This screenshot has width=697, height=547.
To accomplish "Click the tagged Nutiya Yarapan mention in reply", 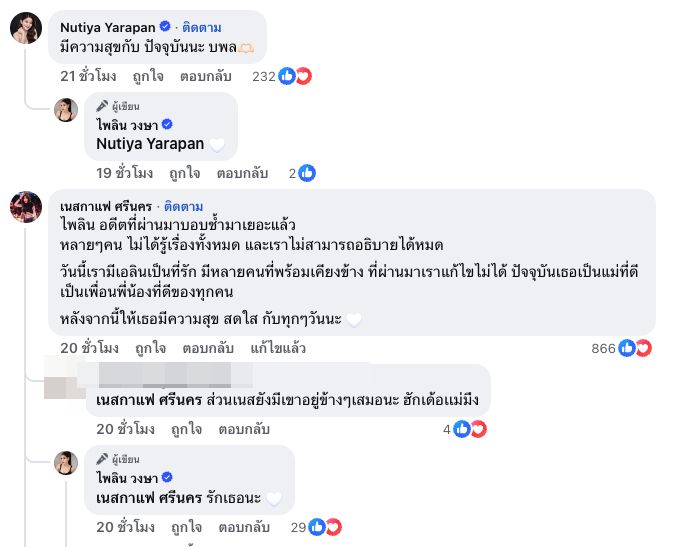I will pyautogui.click(x=150, y=144).
